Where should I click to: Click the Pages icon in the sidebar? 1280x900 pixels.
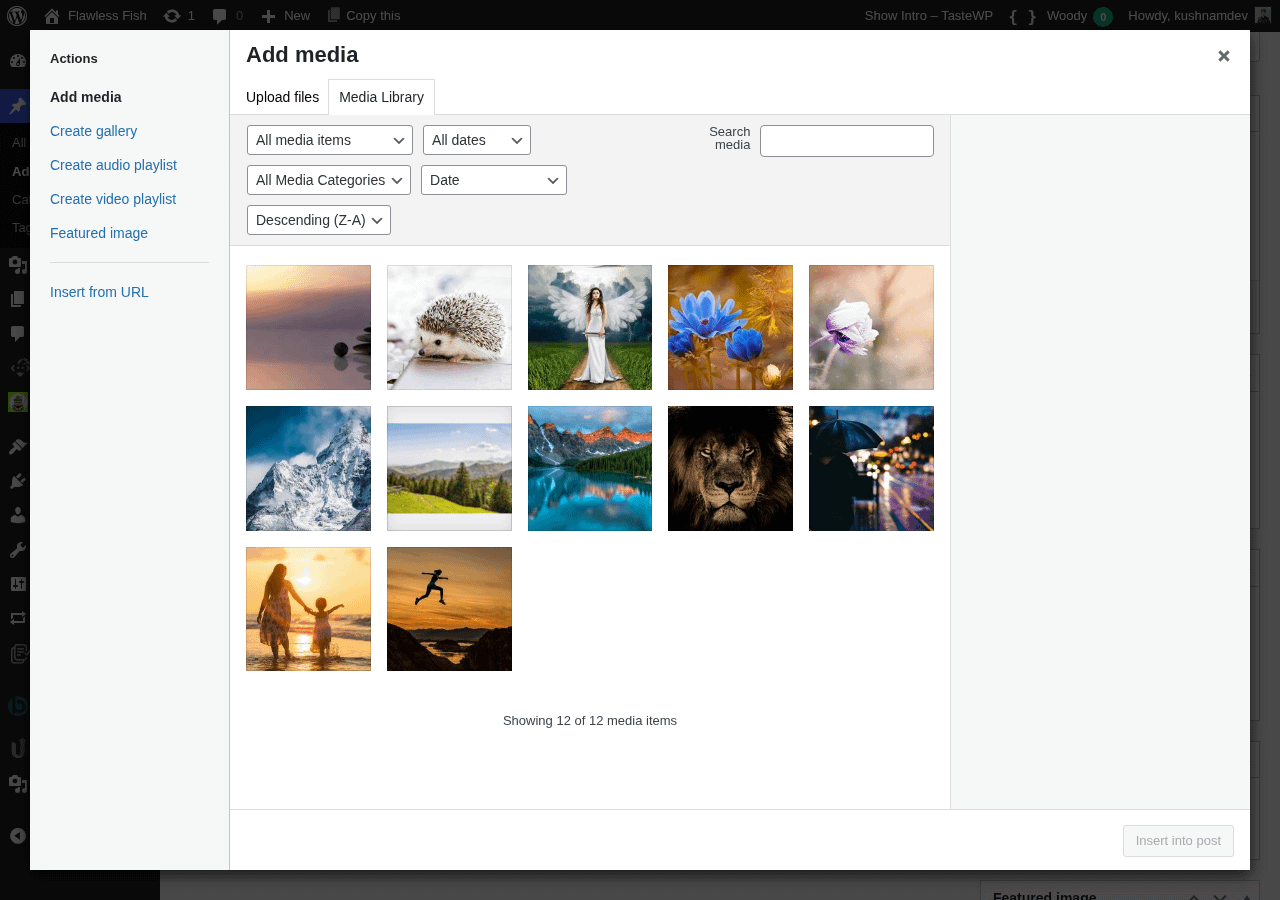[x=17, y=298]
